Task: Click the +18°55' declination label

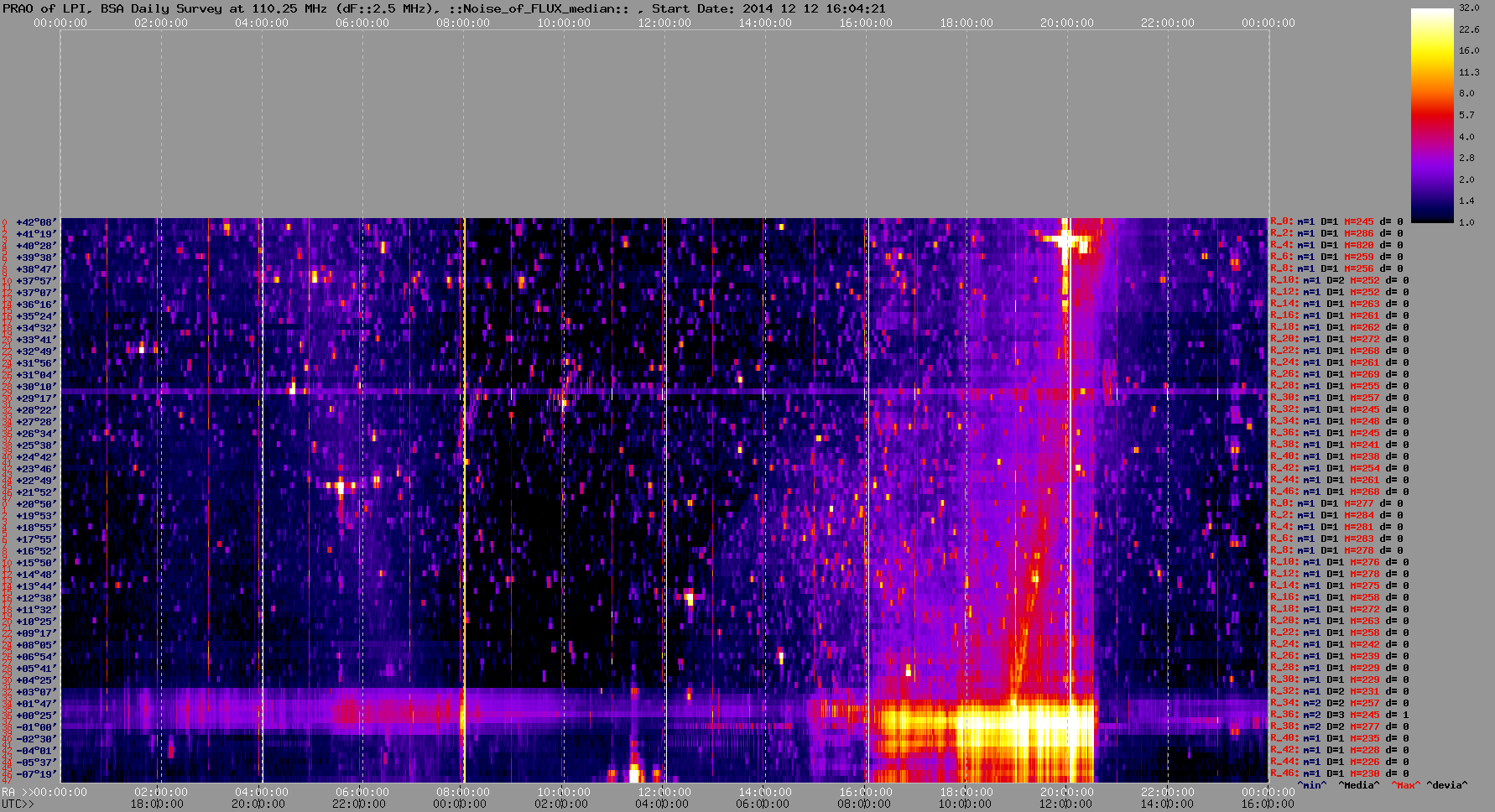Action: 36,528
